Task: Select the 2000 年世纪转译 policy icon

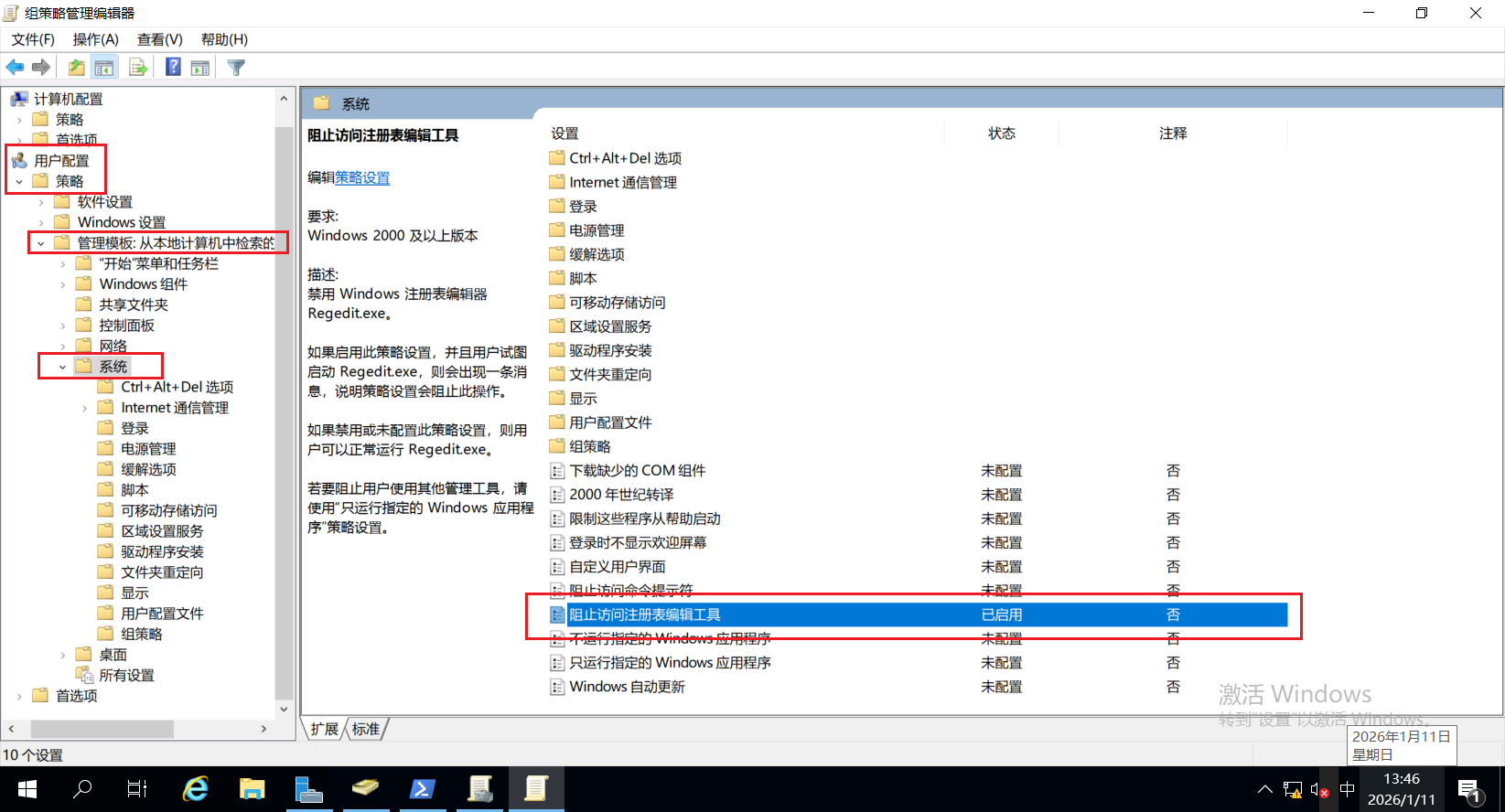Action: 557,495
